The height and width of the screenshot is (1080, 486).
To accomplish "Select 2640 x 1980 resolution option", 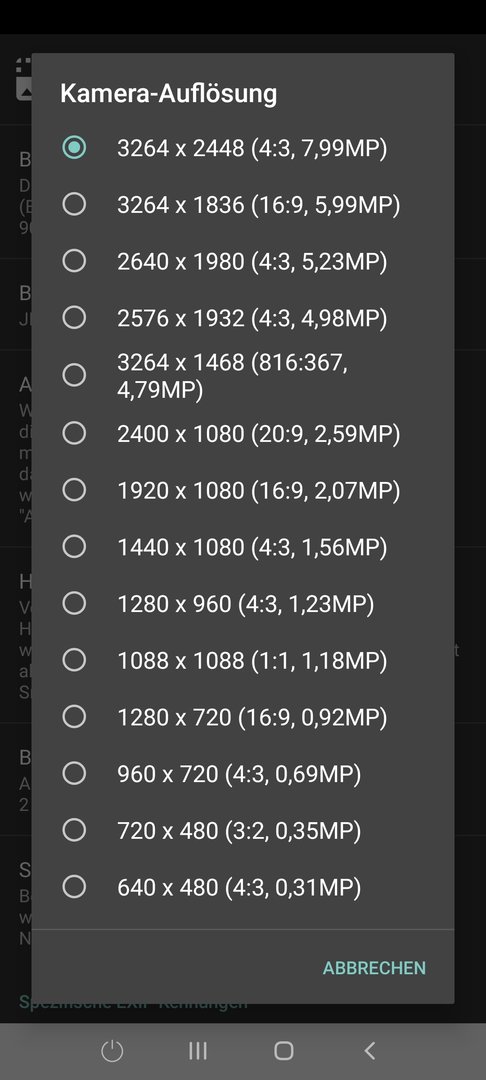I will pyautogui.click(x=243, y=261).
